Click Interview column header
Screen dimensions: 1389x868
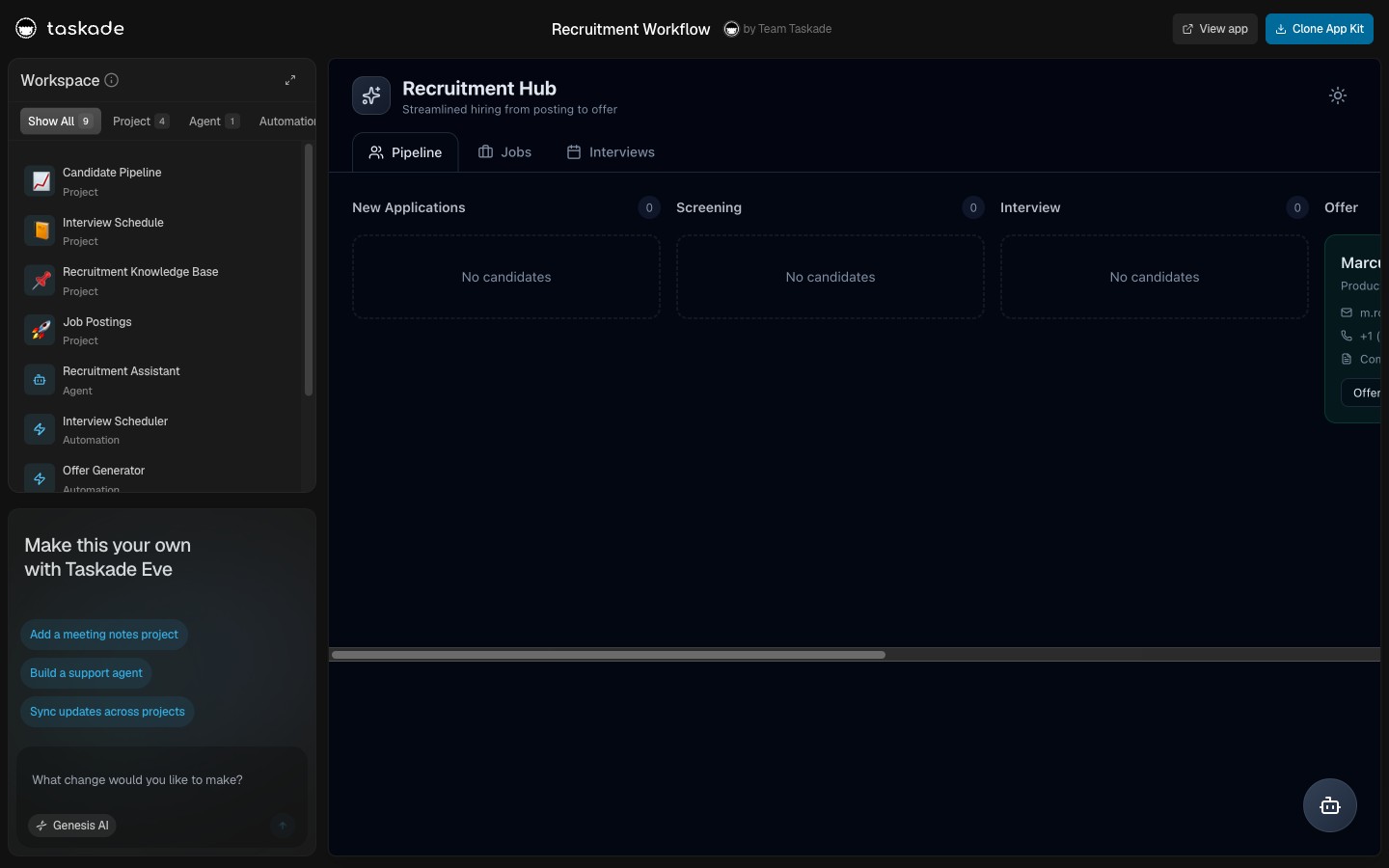[1030, 207]
